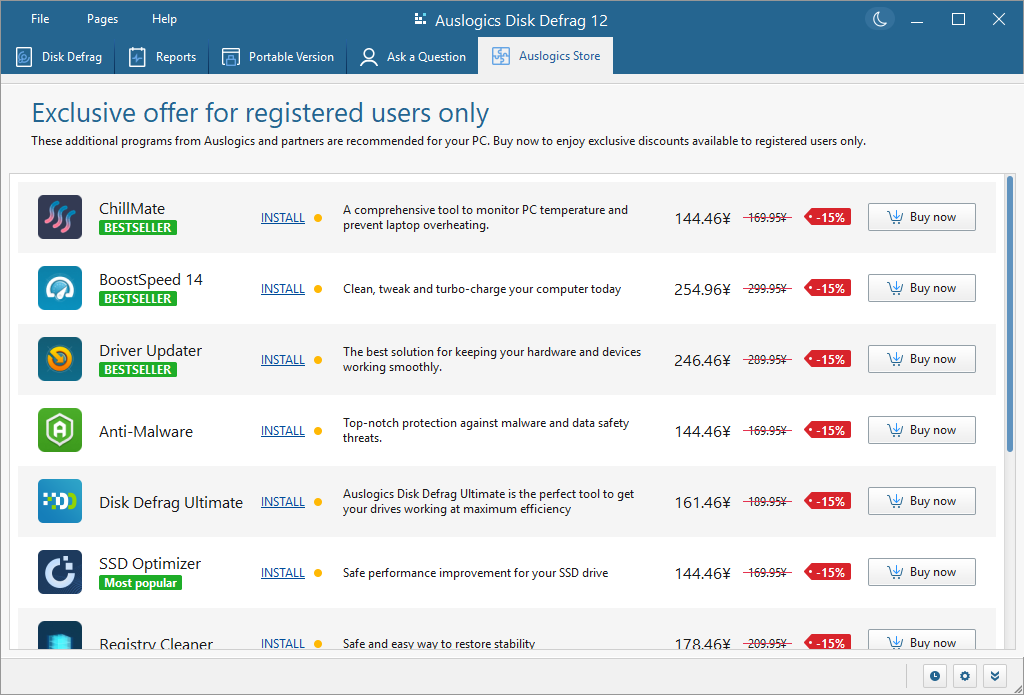
Task: Install SSD Optimizer via INSTALL link
Action: tap(283, 573)
